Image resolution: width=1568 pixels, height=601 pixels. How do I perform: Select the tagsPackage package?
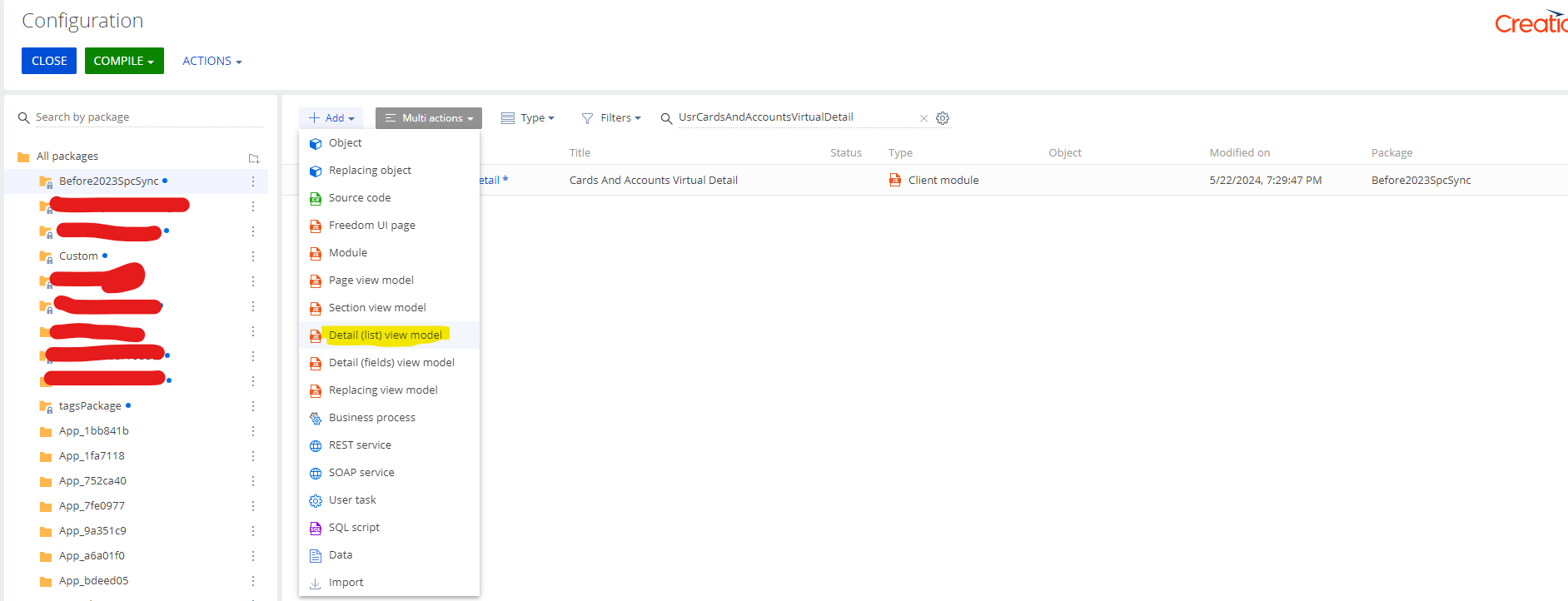[90, 405]
